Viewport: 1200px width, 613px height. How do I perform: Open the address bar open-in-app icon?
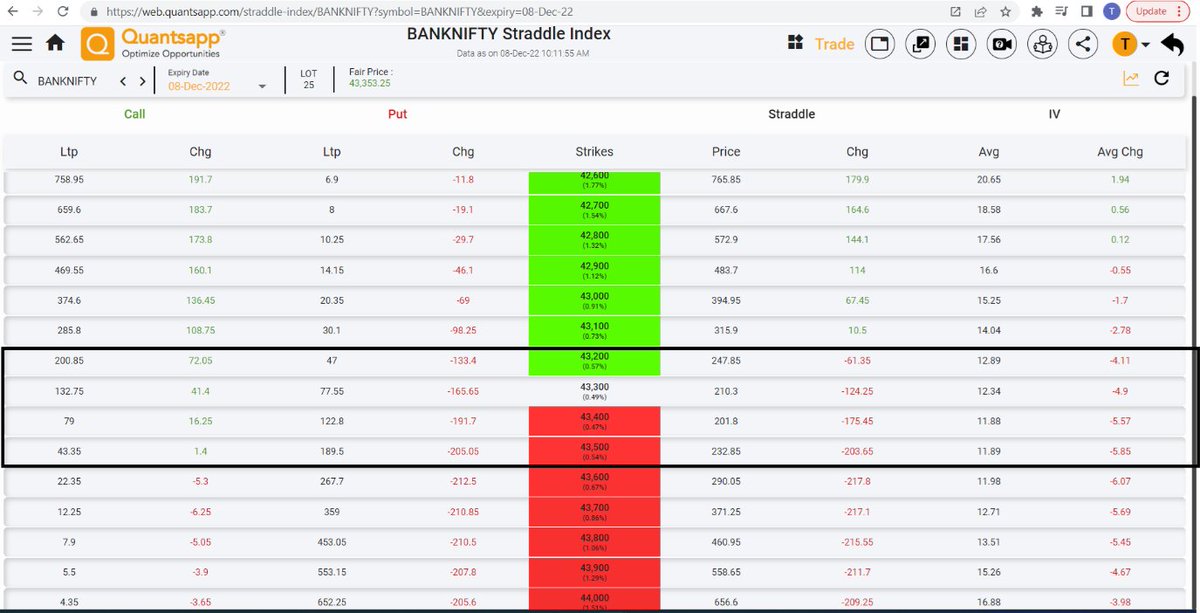tap(956, 11)
